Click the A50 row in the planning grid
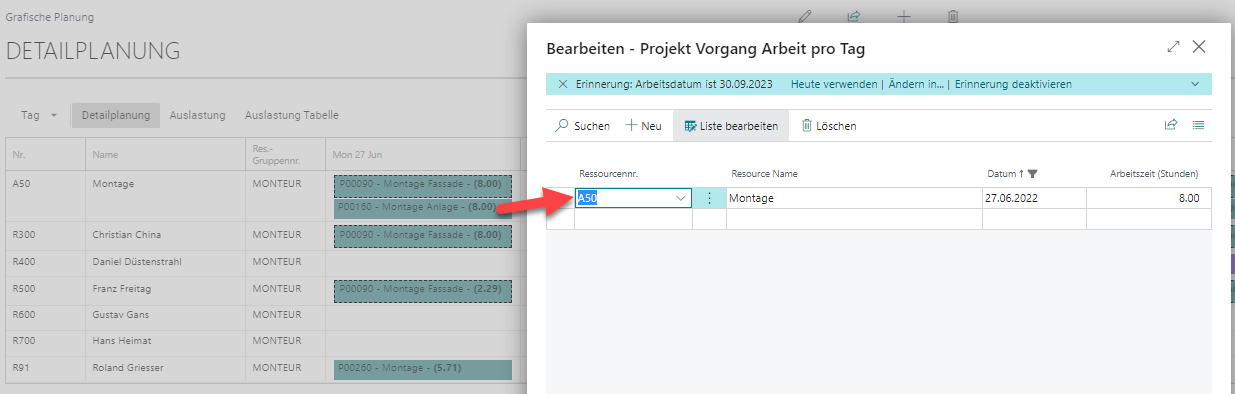The image size is (1235, 394). point(263,196)
